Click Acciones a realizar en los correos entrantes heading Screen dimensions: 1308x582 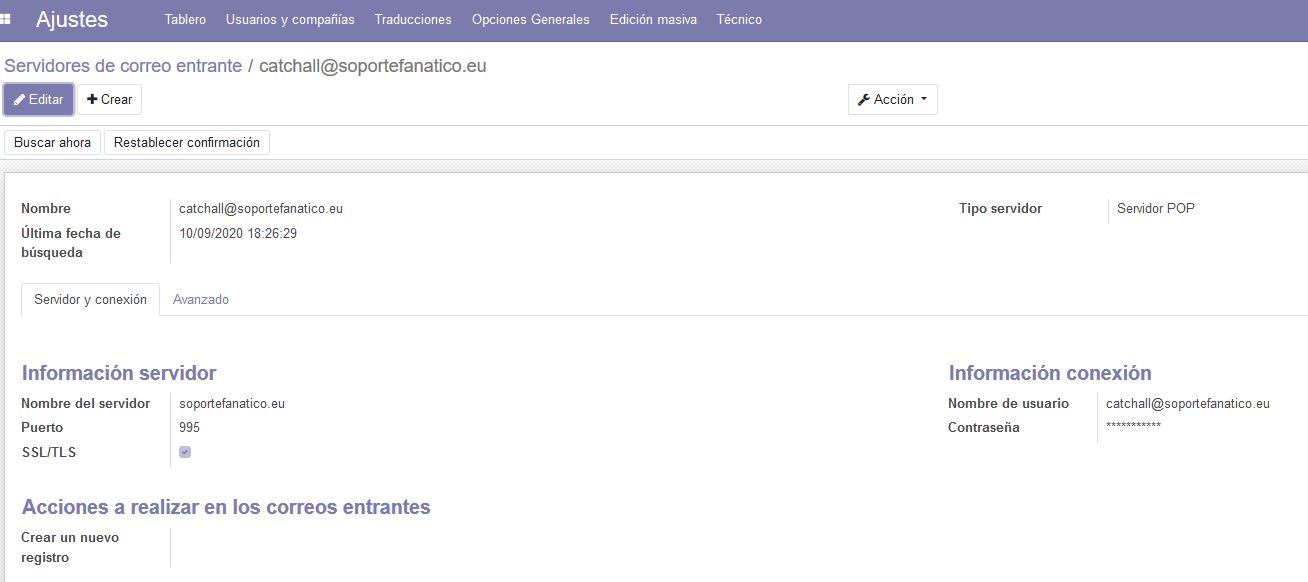(226, 507)
